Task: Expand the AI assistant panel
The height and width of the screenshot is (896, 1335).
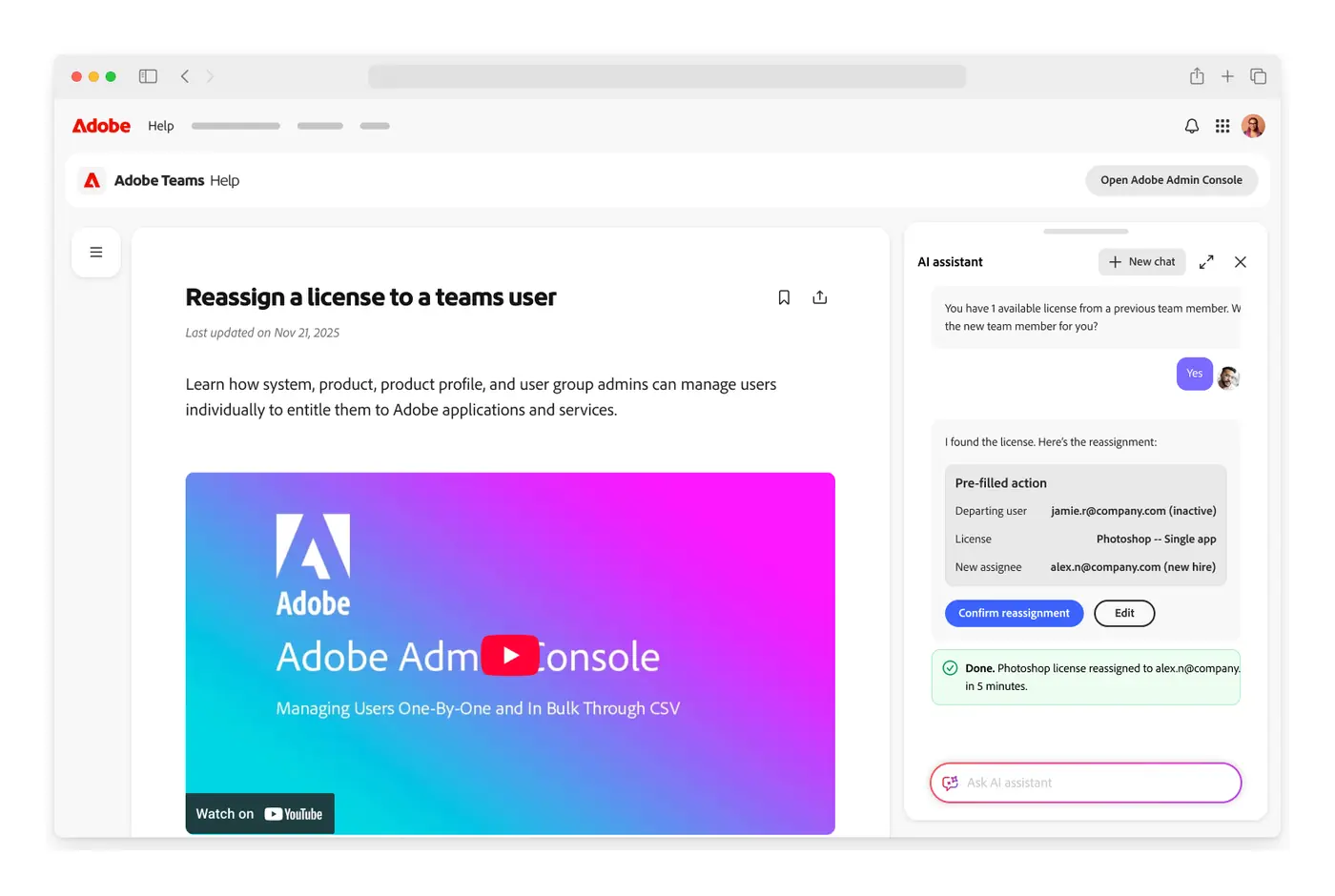Action: tap(1206, 262)
